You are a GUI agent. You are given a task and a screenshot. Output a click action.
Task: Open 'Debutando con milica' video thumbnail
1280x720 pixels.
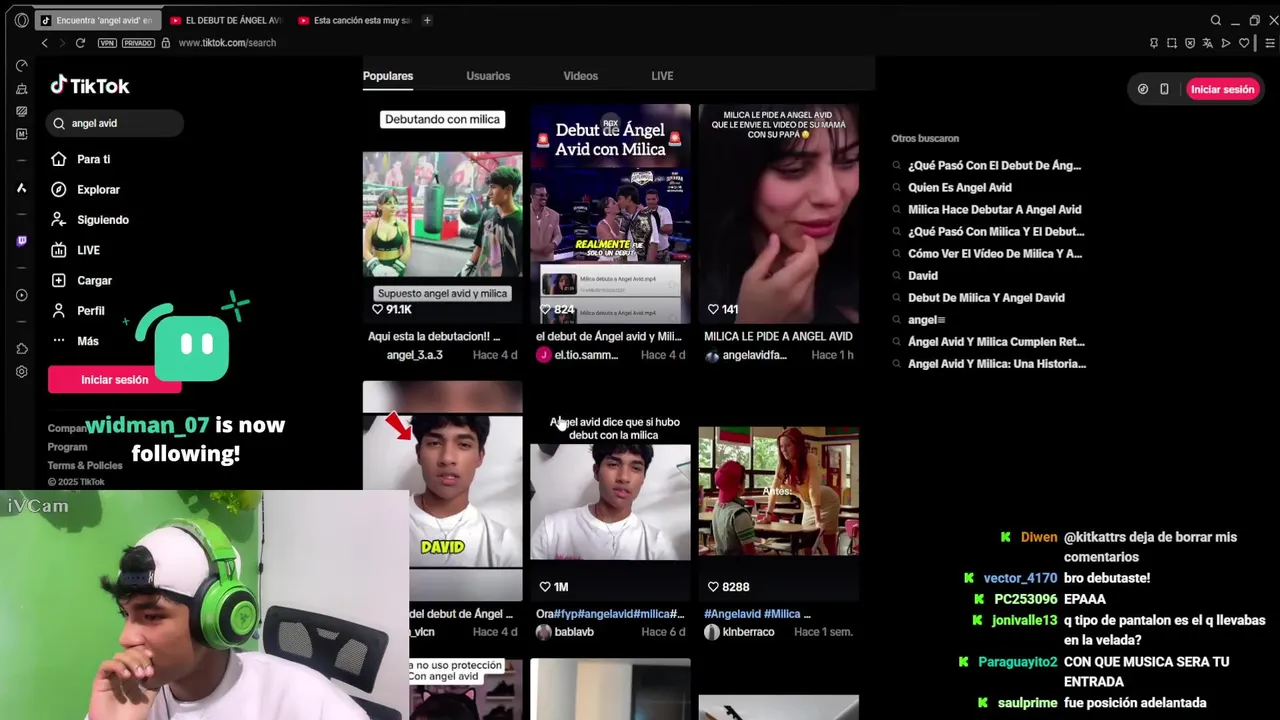point(442,213)
